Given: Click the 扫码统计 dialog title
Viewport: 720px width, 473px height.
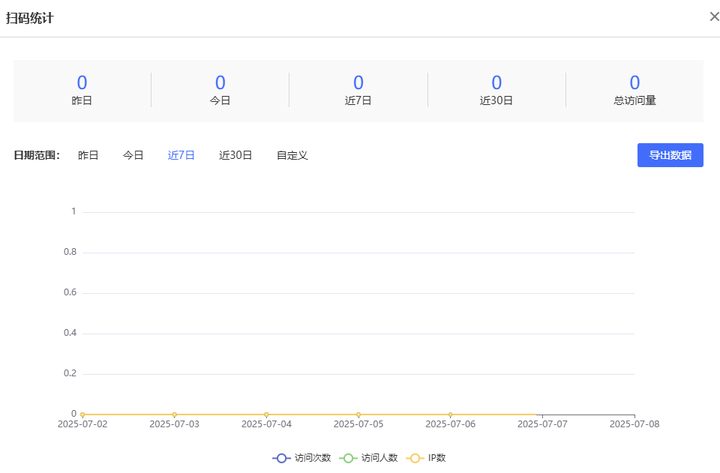Looking at the screenshot, I should point(30,18).
